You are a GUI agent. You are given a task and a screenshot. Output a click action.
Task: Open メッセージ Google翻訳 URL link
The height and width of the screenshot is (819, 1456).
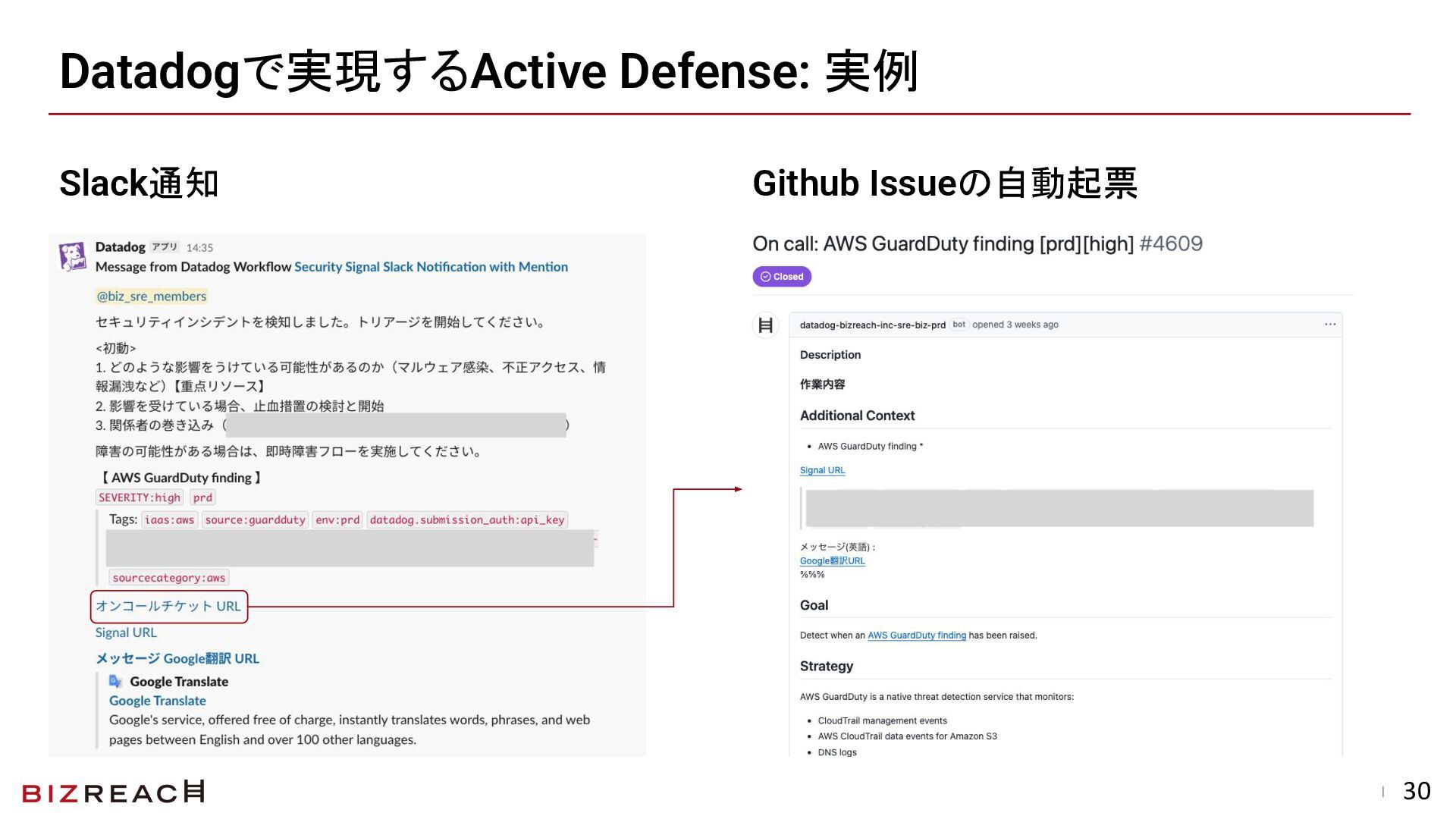click(177, 658)
